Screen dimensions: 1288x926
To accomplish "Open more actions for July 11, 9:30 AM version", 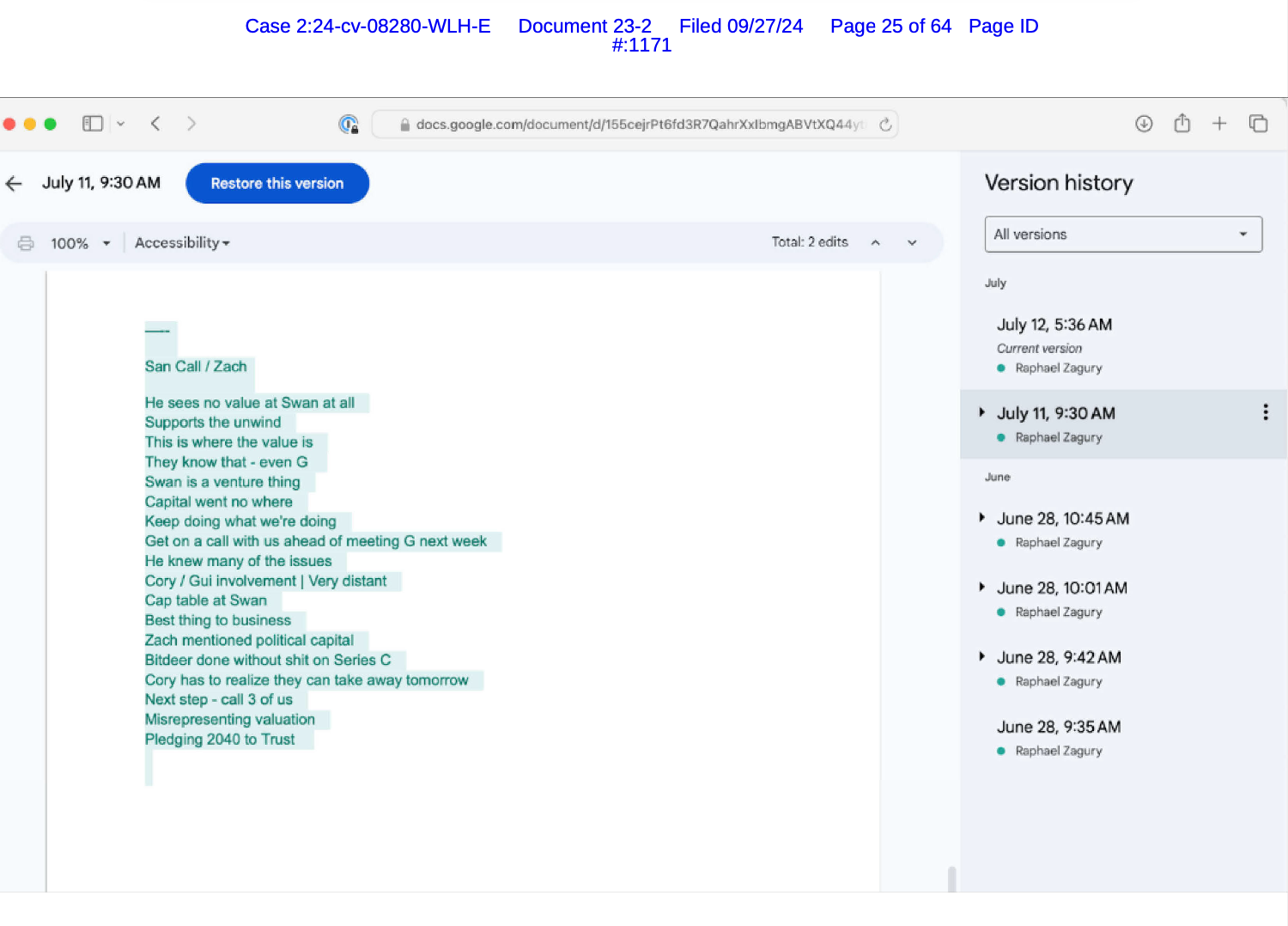I will (1265, 412).
